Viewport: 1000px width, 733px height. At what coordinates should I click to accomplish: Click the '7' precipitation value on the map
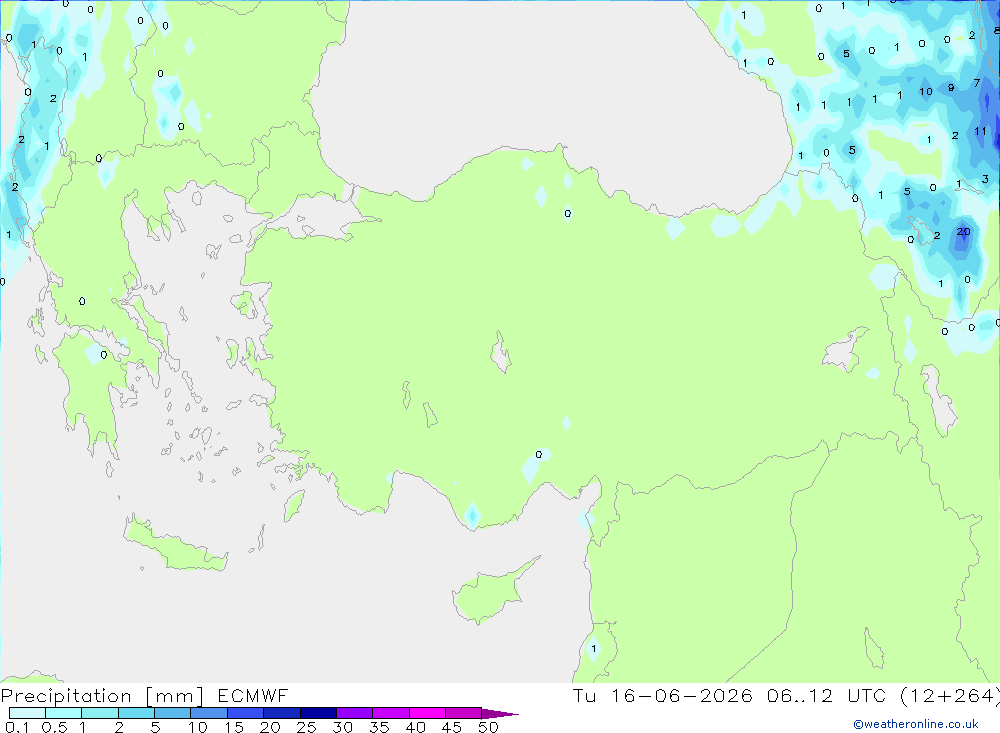(x=976, y=83)
